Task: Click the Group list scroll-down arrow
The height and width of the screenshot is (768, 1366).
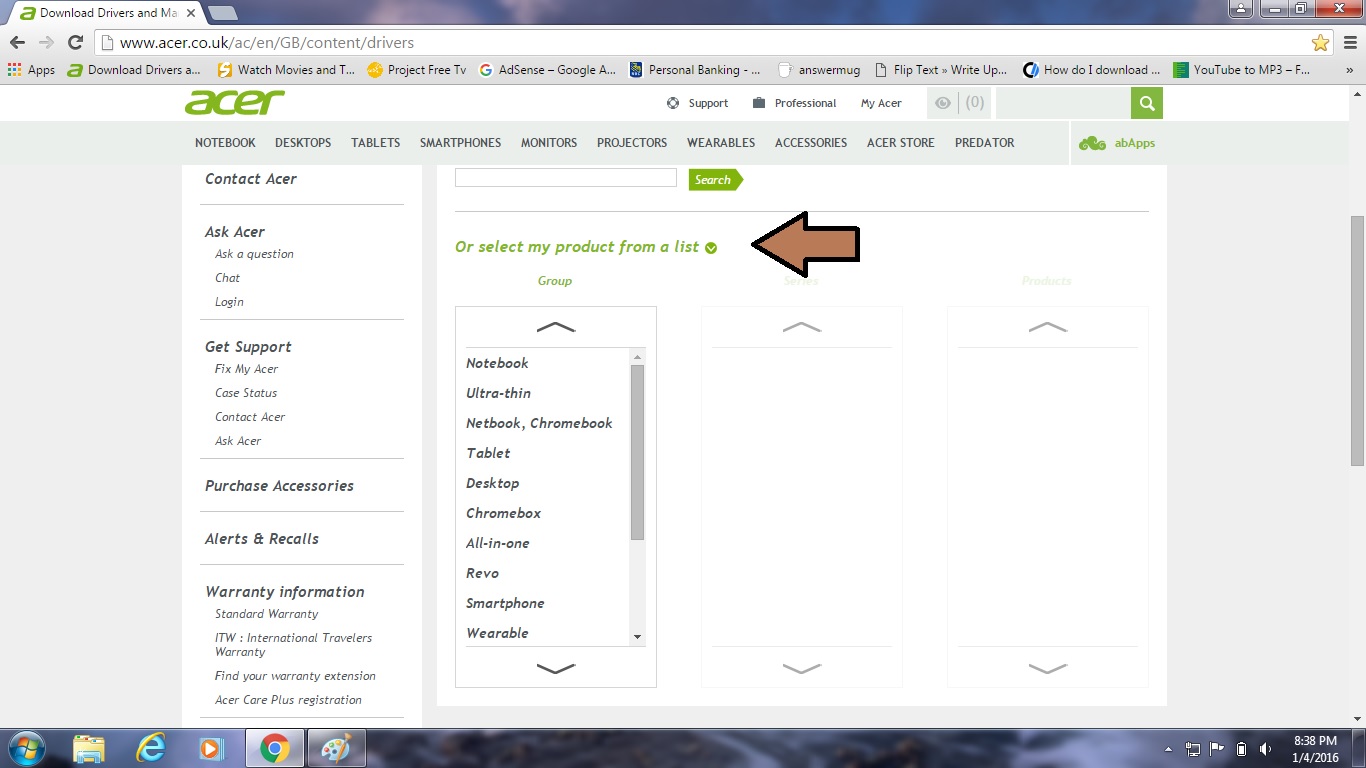Action: click(637, 637)
